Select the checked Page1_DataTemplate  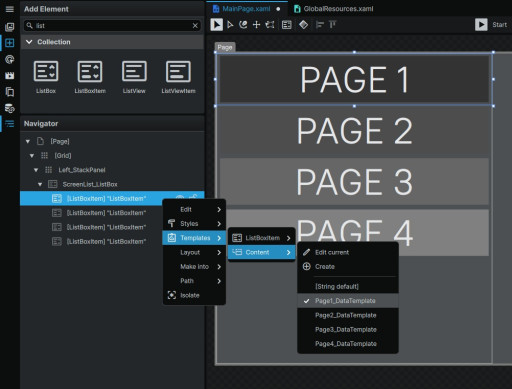pos(348,301)
